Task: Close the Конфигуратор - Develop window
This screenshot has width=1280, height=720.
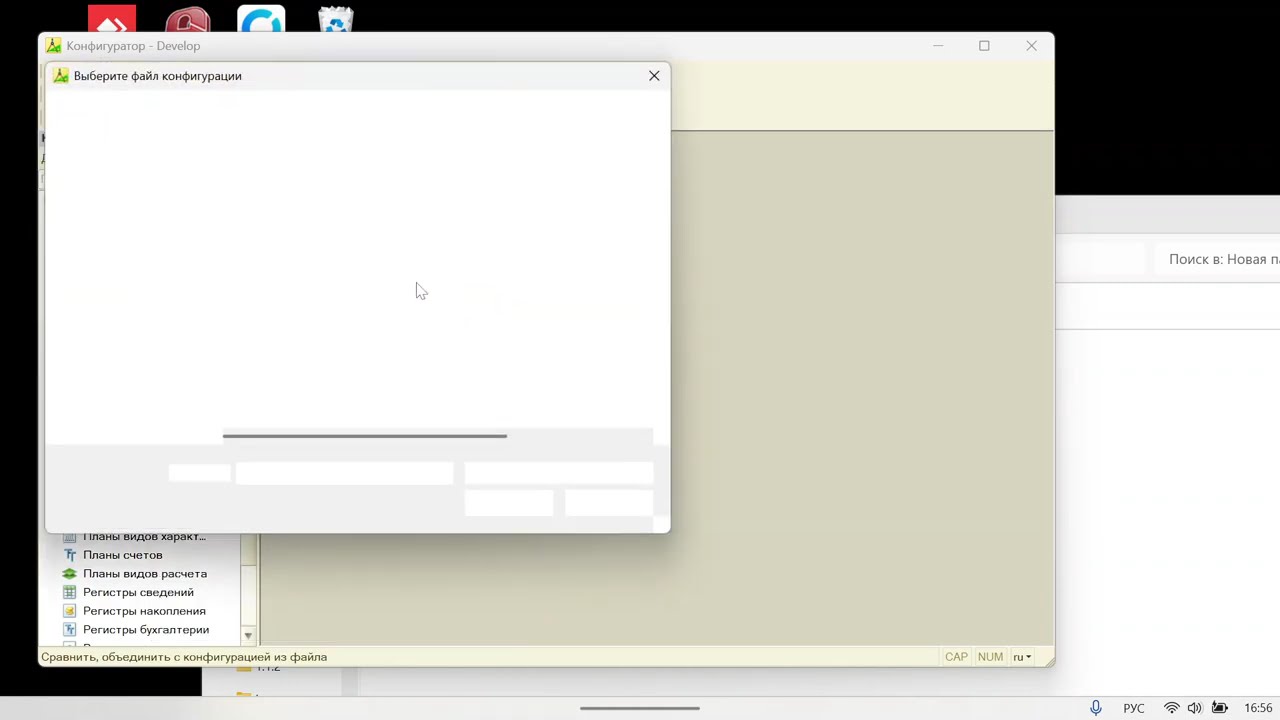Action: tap(1031, 46)
